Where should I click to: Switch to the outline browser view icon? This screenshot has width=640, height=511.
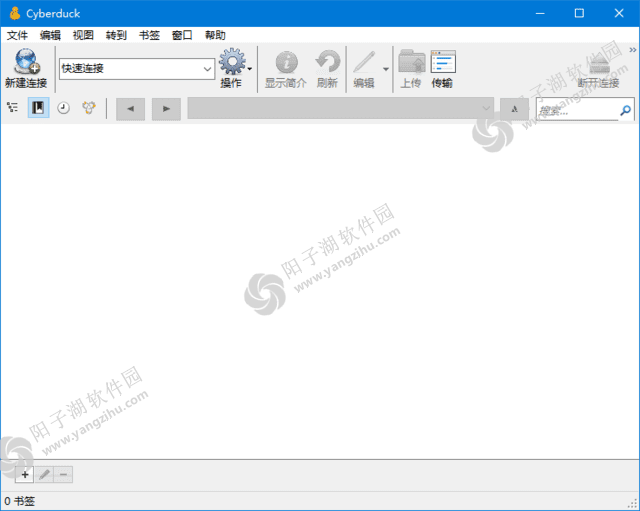pos(13,108)
